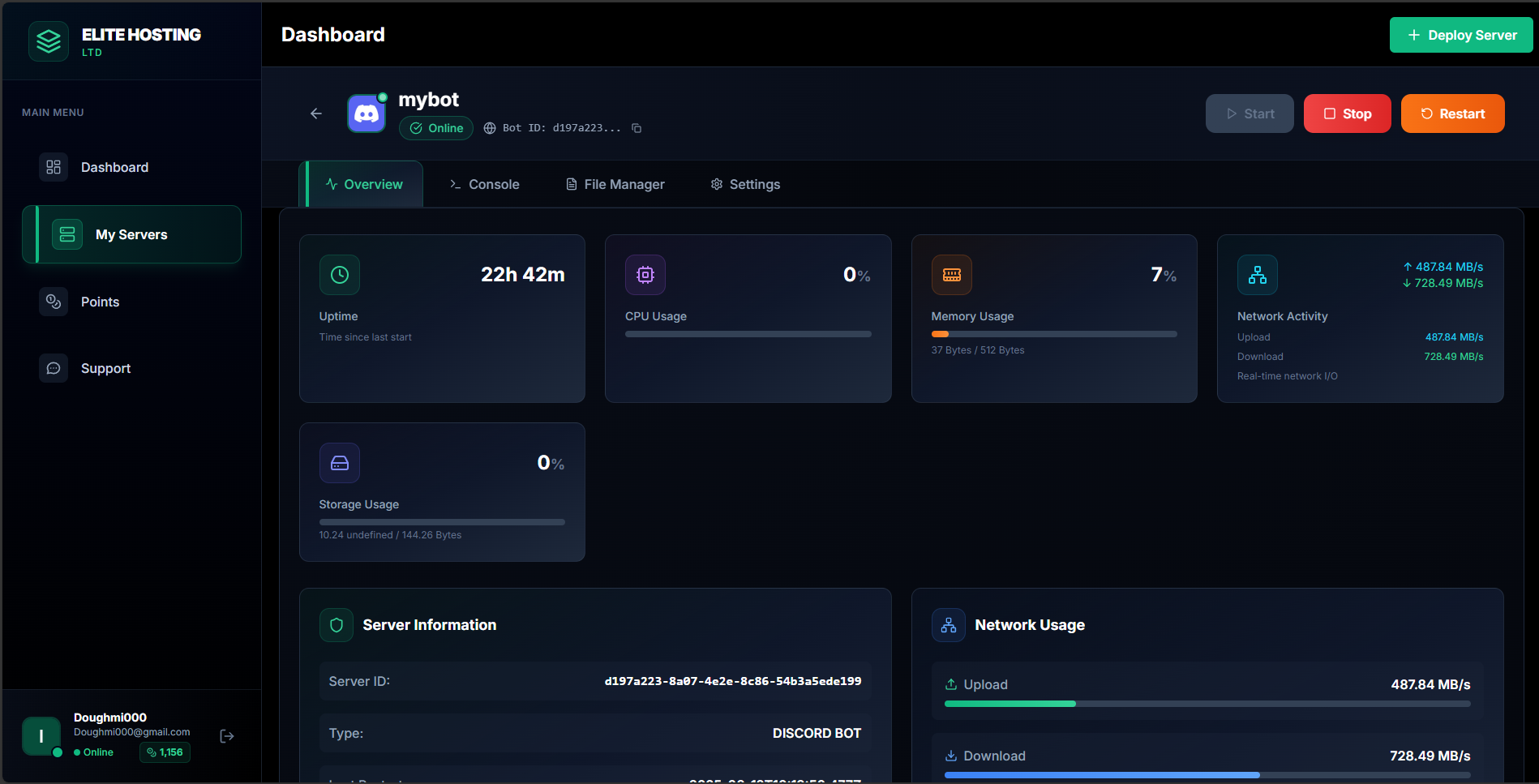Click the 728.49 MB/s value in Network Usage
1539x784 pixels.
click(x=1430, y=756)
